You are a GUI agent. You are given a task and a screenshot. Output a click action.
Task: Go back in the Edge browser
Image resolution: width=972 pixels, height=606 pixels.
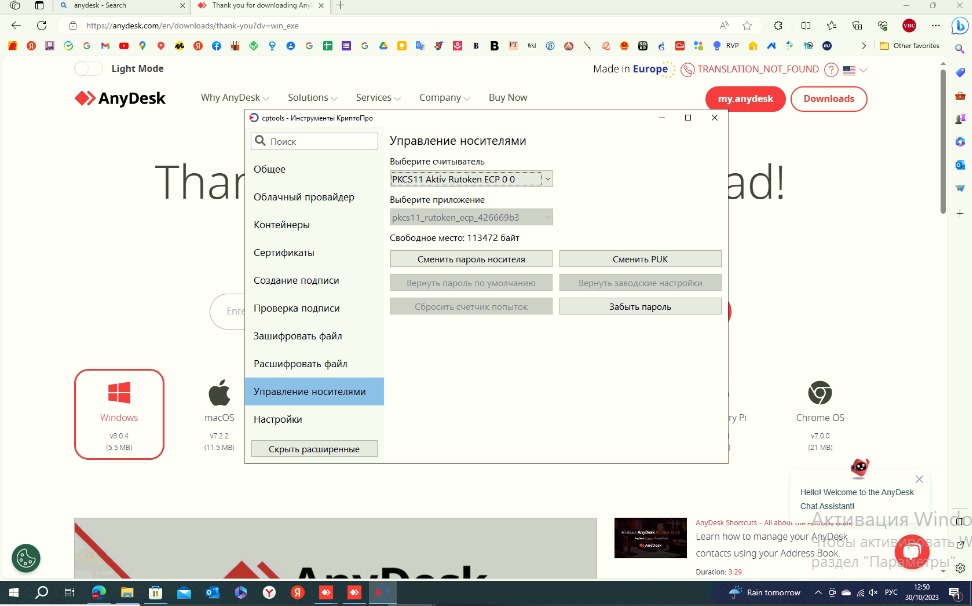(x=16, y=25)
